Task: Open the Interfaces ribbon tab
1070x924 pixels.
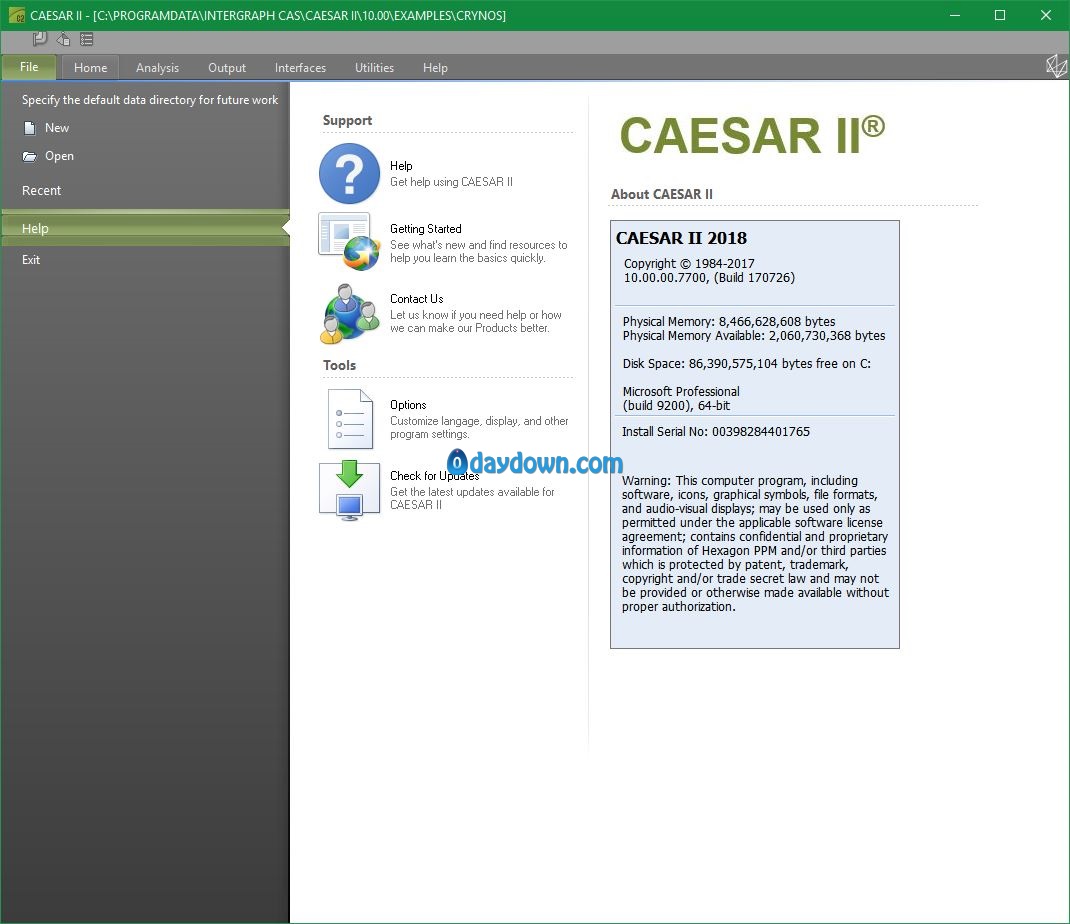Action: coord(300,68)
